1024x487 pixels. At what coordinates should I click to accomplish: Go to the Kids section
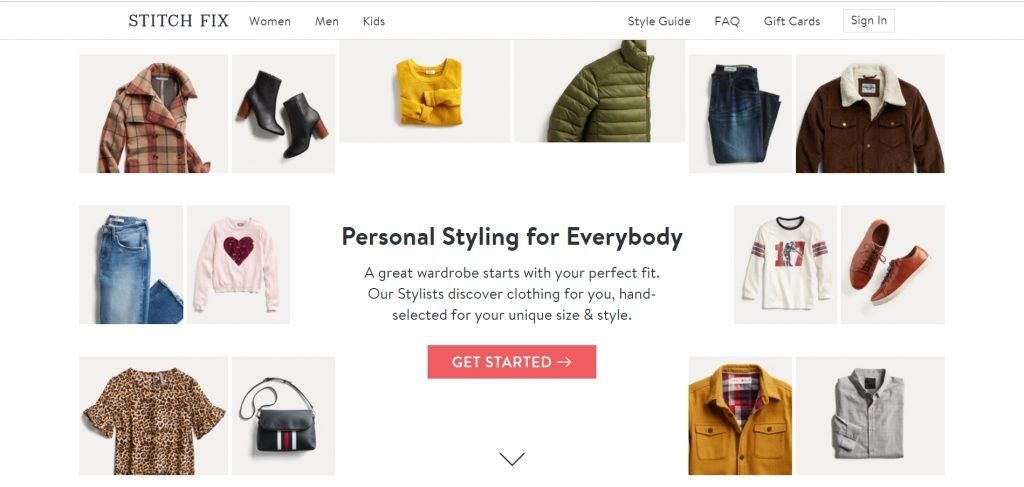(x=374, y=21)
